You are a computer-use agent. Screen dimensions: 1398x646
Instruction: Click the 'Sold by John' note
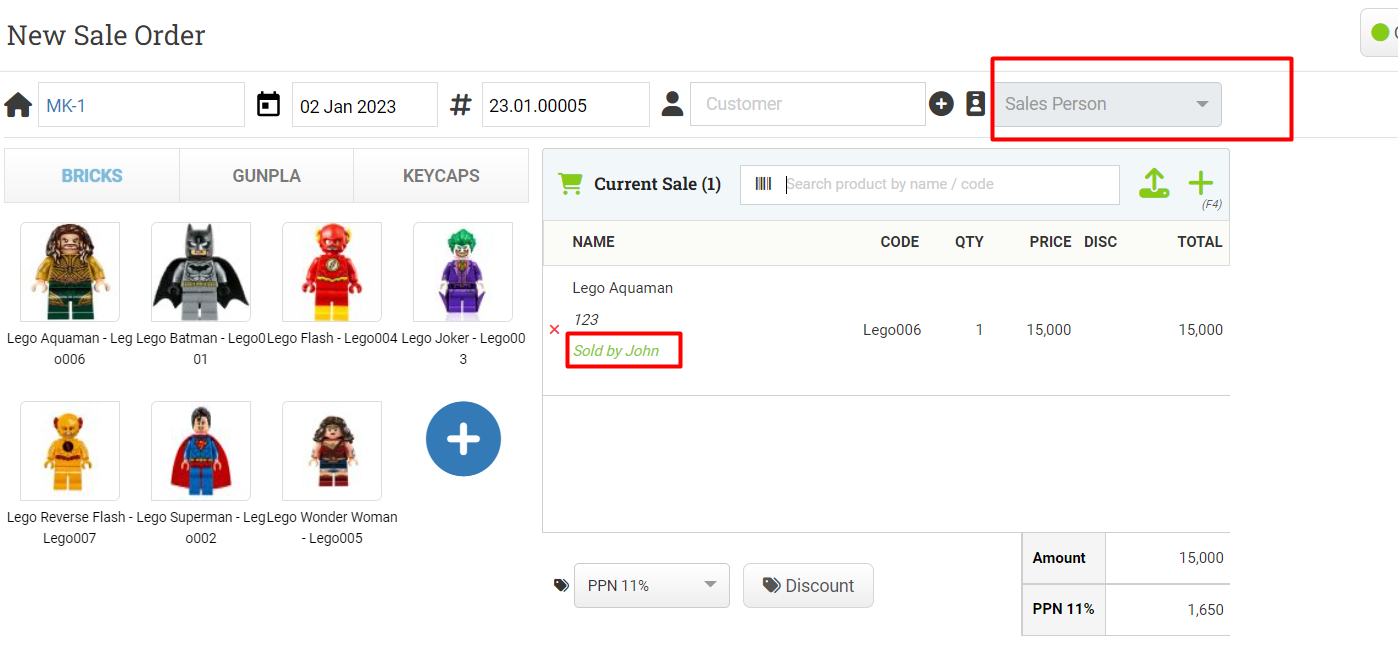[616, 351]
